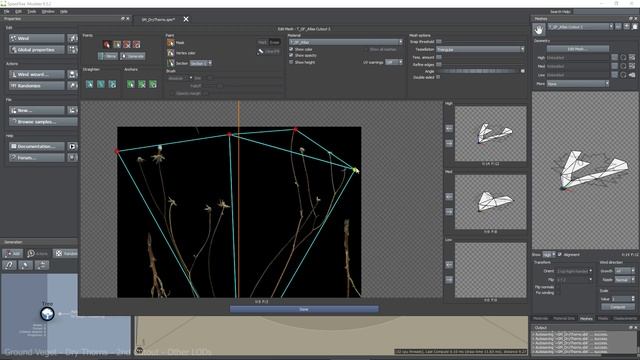Toggle the Double-sided checkbox
This screenshot has height=360, width=640.
[x=438, y=77]
